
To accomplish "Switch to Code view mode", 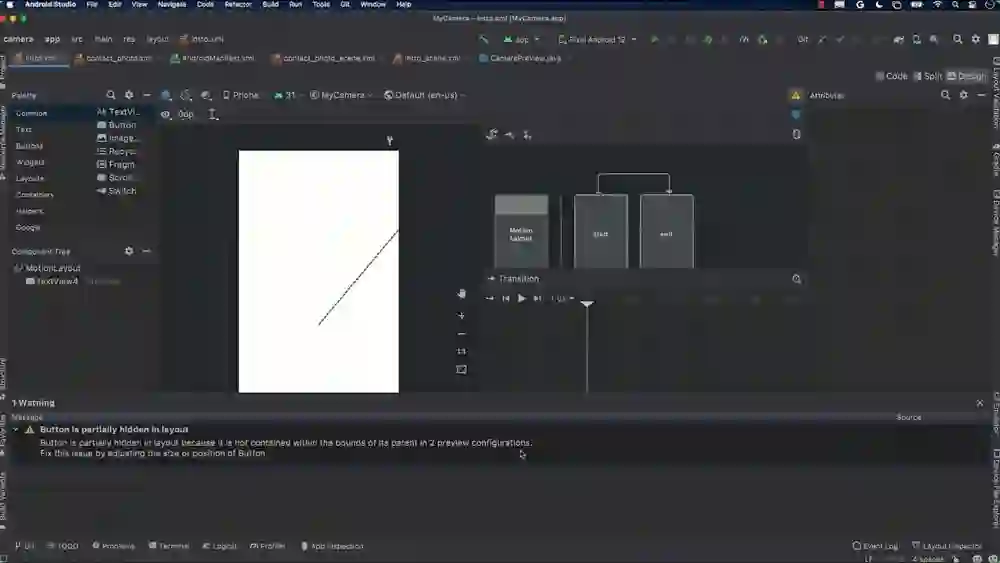I will (x=891, y=76).
